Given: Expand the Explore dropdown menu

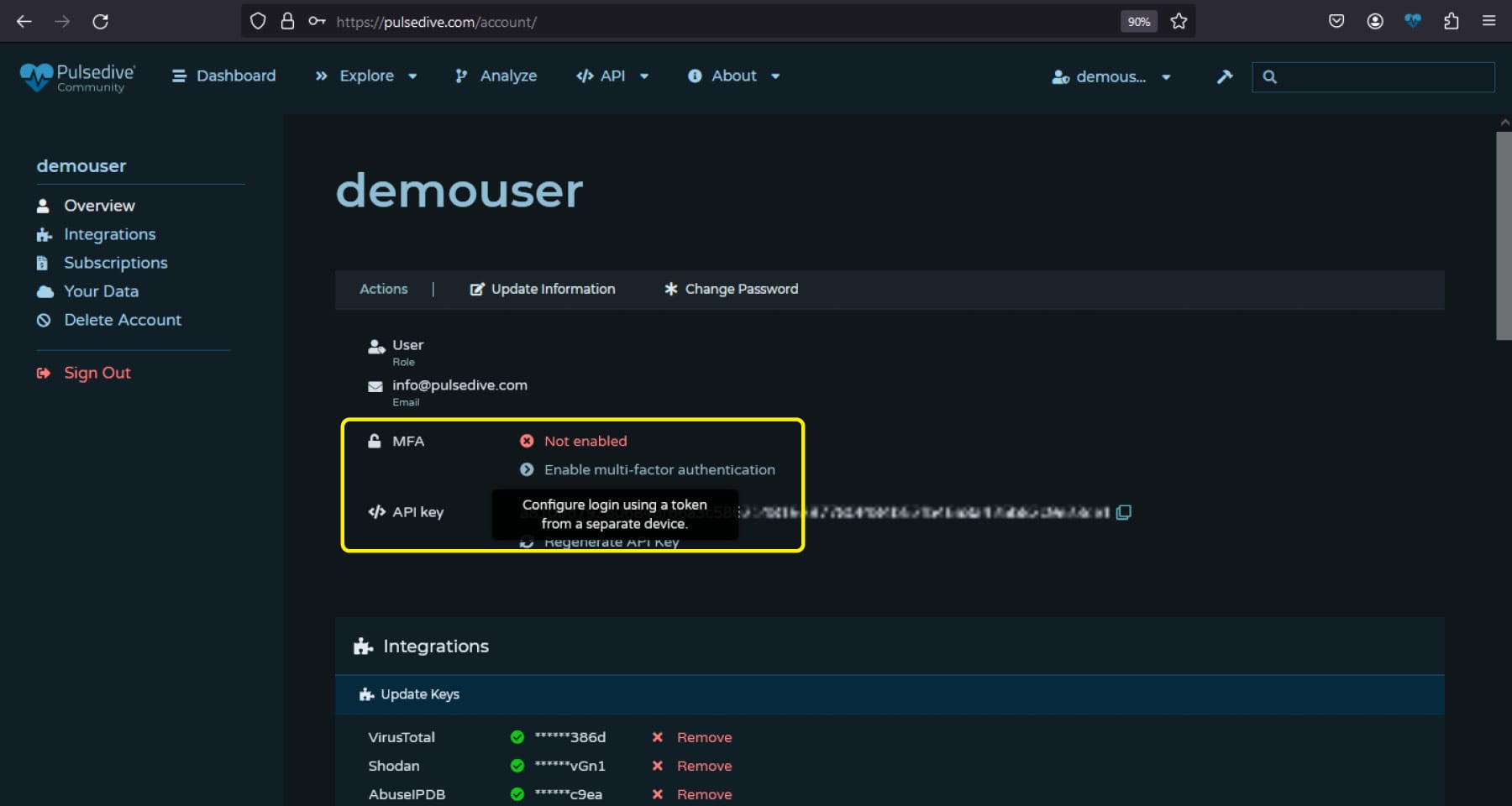Looking at the screenshot, I should (366, 76).
